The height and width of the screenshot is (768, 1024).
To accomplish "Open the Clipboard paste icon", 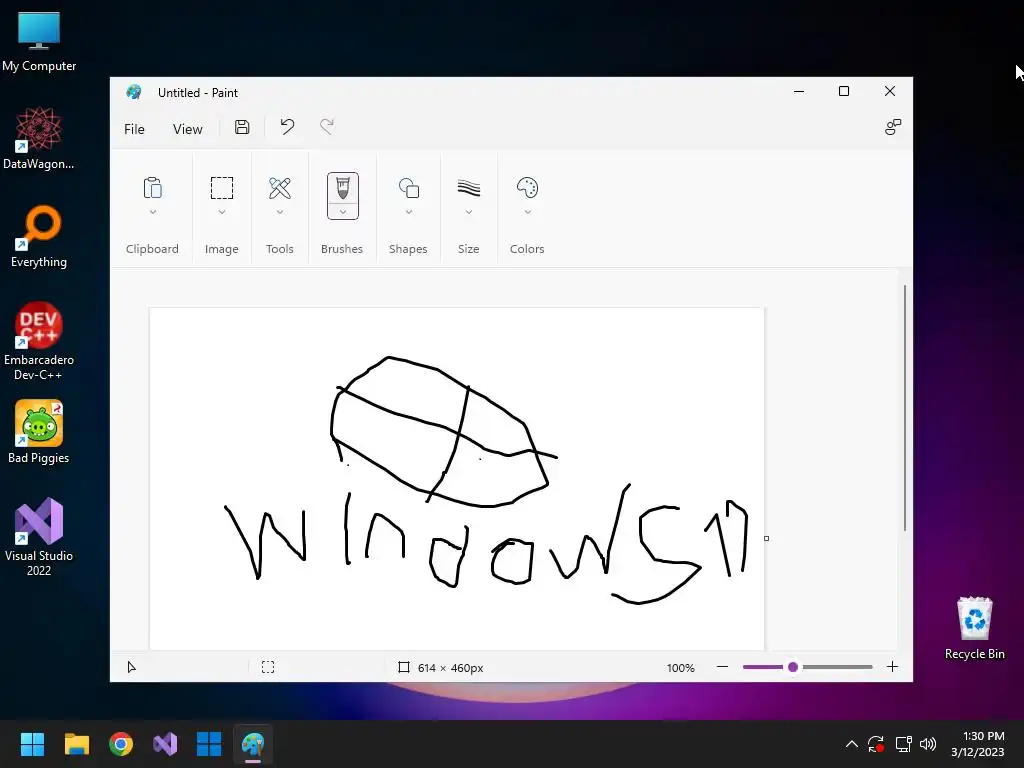I will point(152,188).
